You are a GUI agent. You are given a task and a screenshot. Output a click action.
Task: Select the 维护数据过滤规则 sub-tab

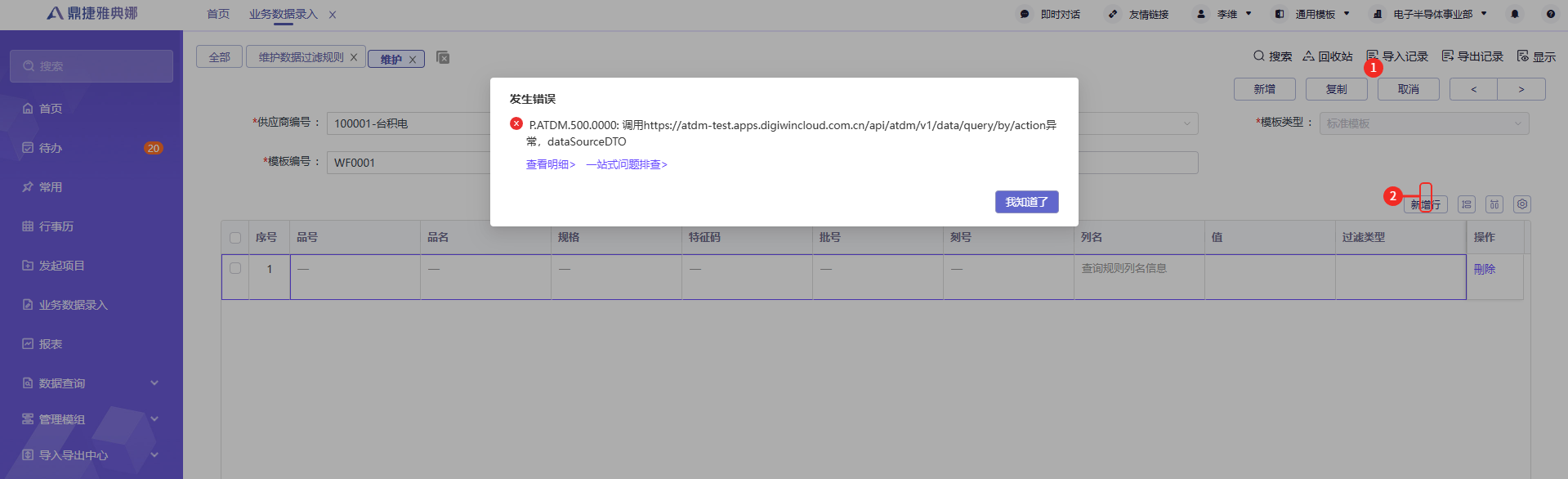click(302, 57)
